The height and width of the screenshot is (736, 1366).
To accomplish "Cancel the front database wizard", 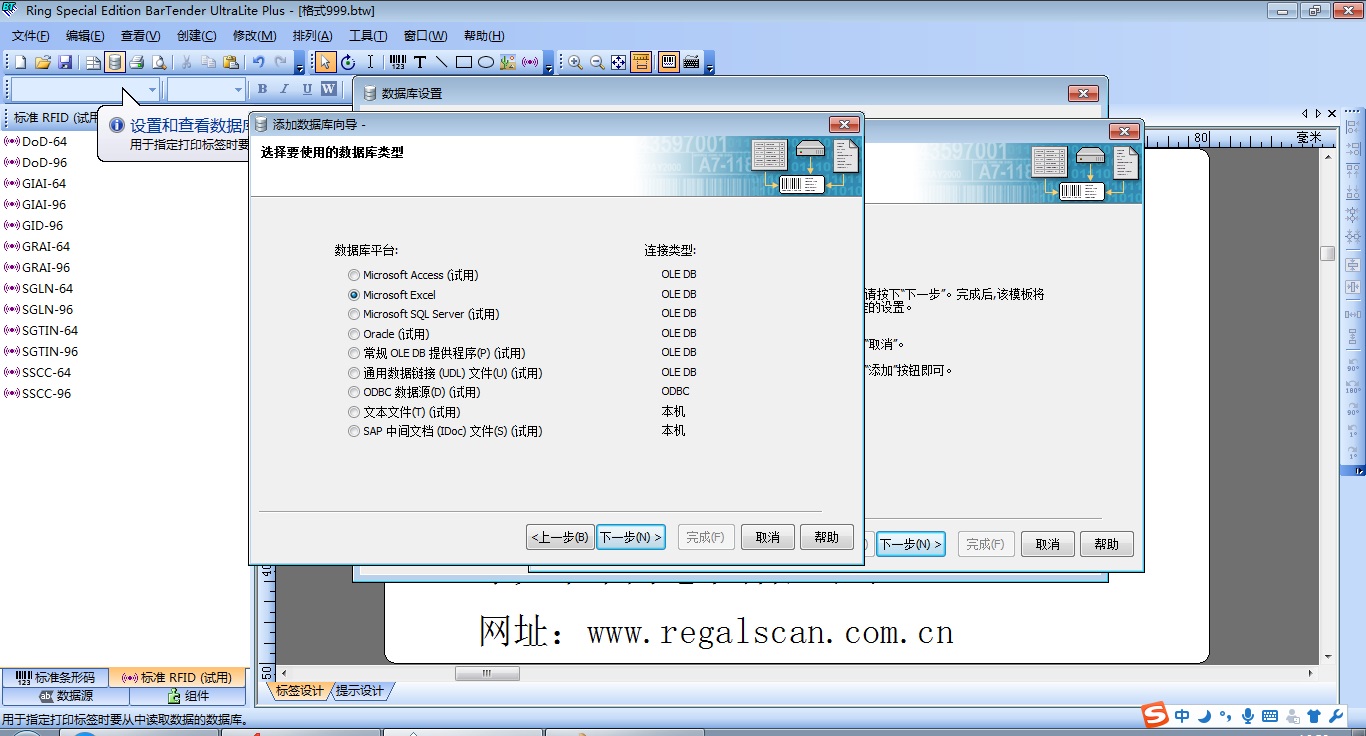I will tap(767, 537).
